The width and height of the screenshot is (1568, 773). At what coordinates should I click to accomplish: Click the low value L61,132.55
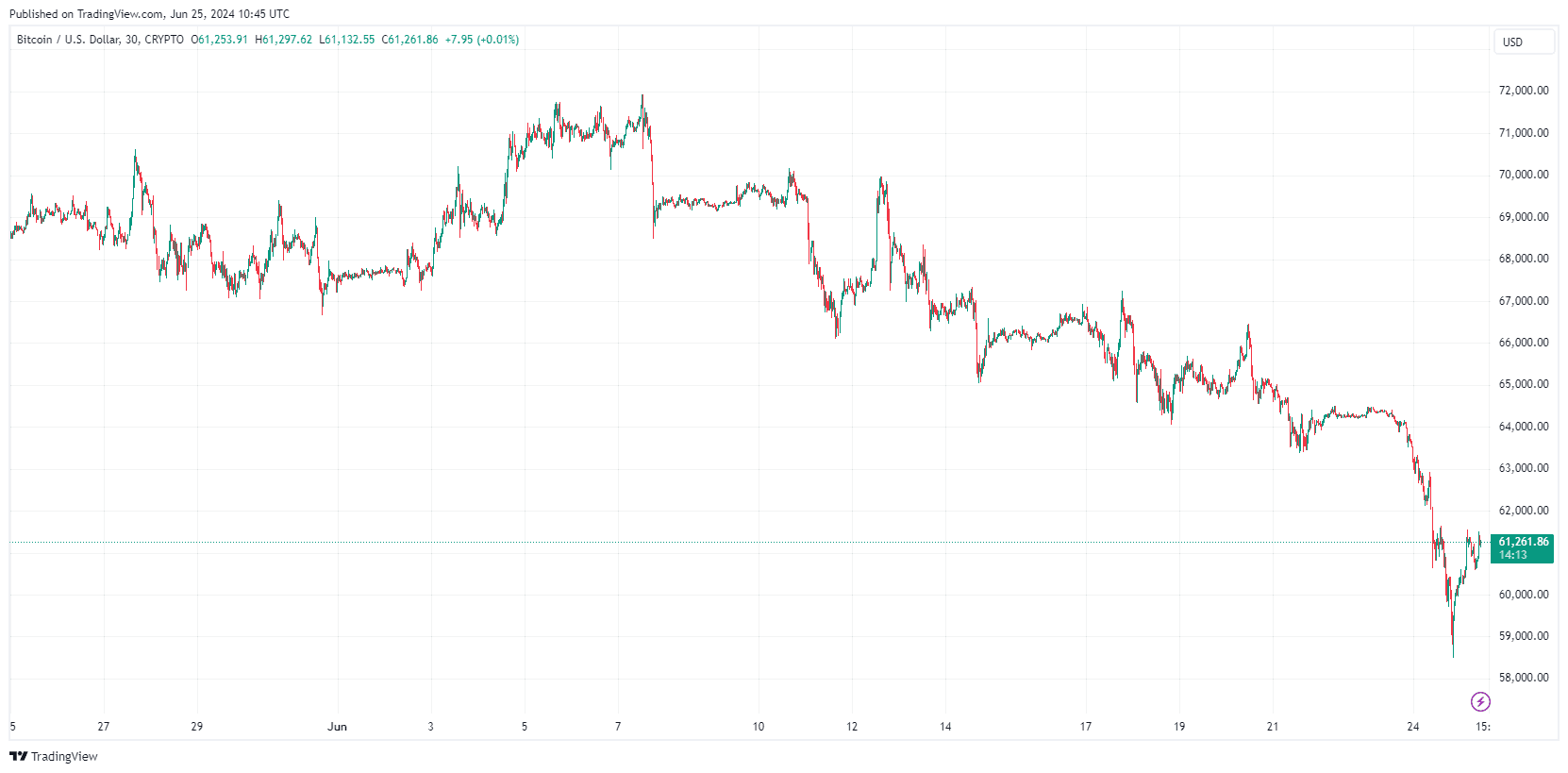point(346,40)
